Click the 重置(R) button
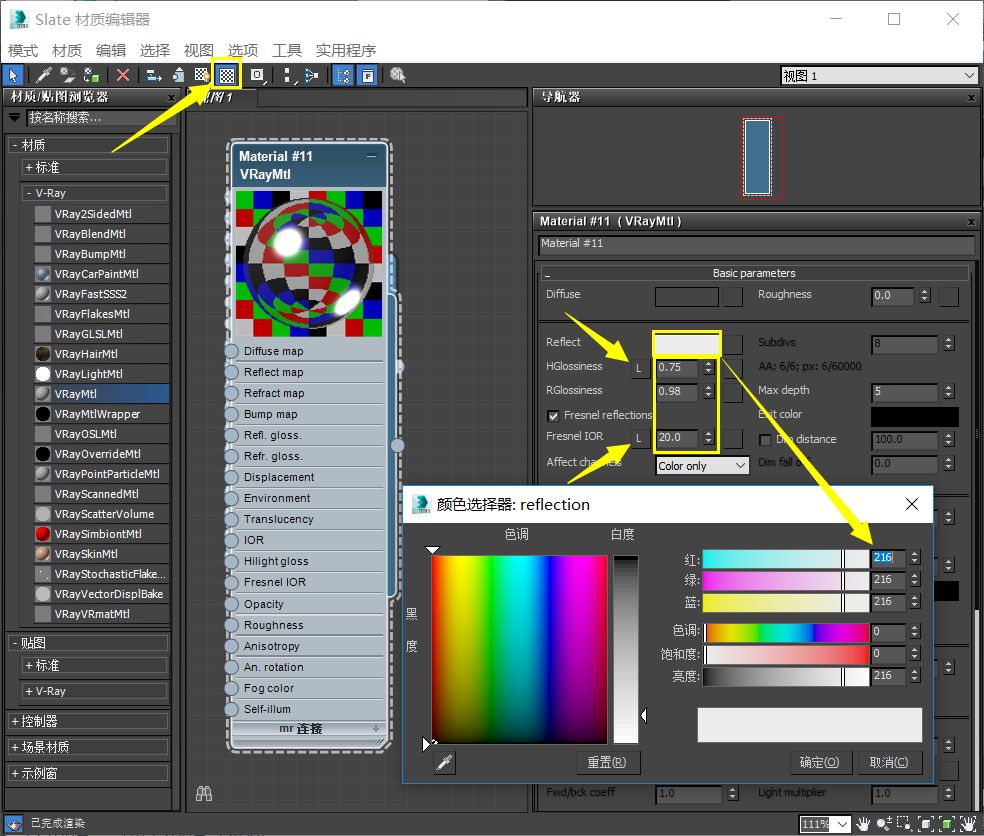Screen dimensions: 984x836 (606, 763)
